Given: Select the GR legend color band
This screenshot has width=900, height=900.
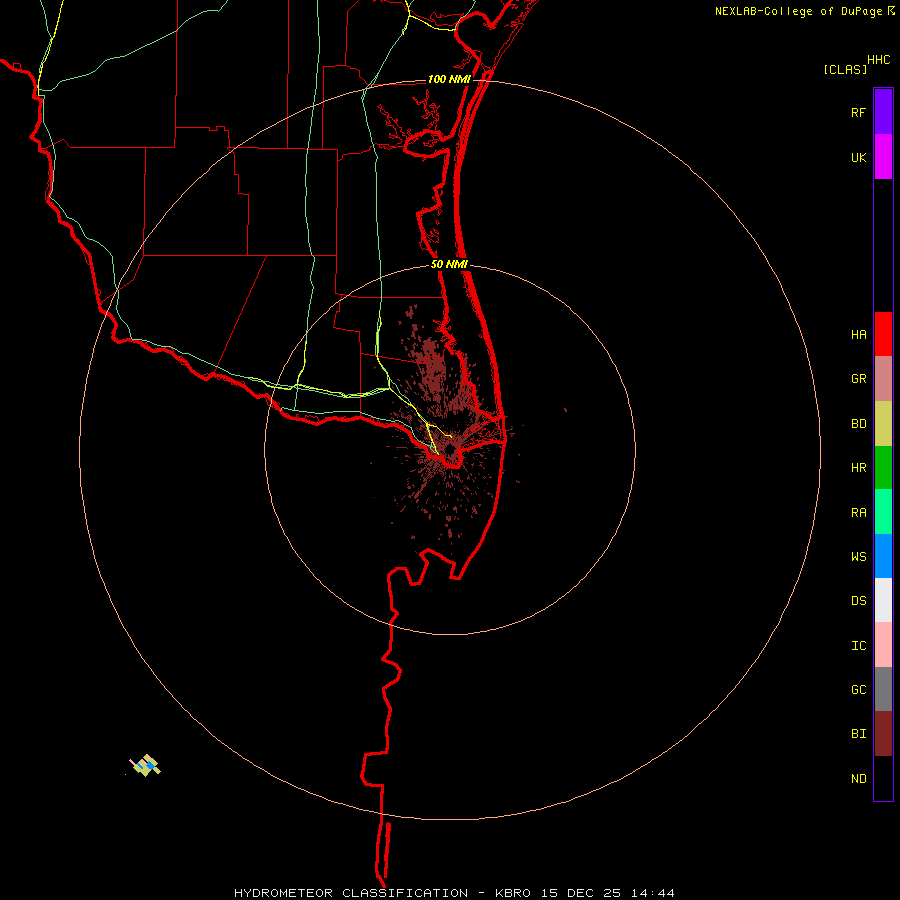Looking at the screenshot, I should [x=883, y=379].
